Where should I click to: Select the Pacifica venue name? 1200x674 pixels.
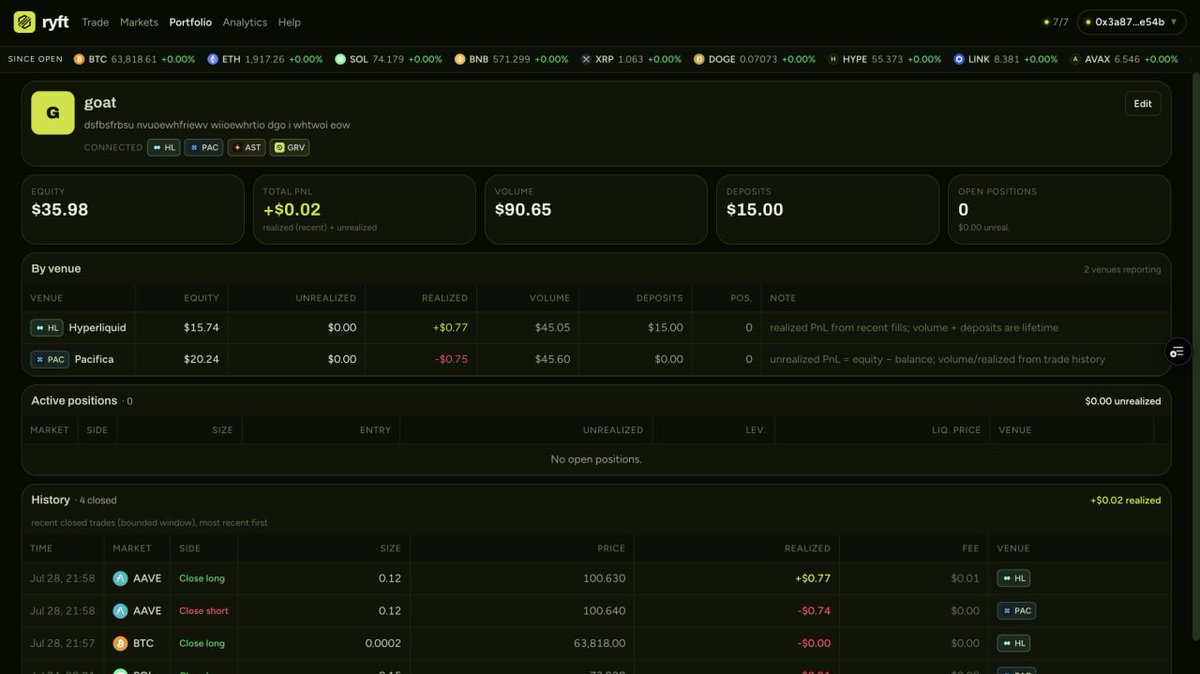coord(94,359)
